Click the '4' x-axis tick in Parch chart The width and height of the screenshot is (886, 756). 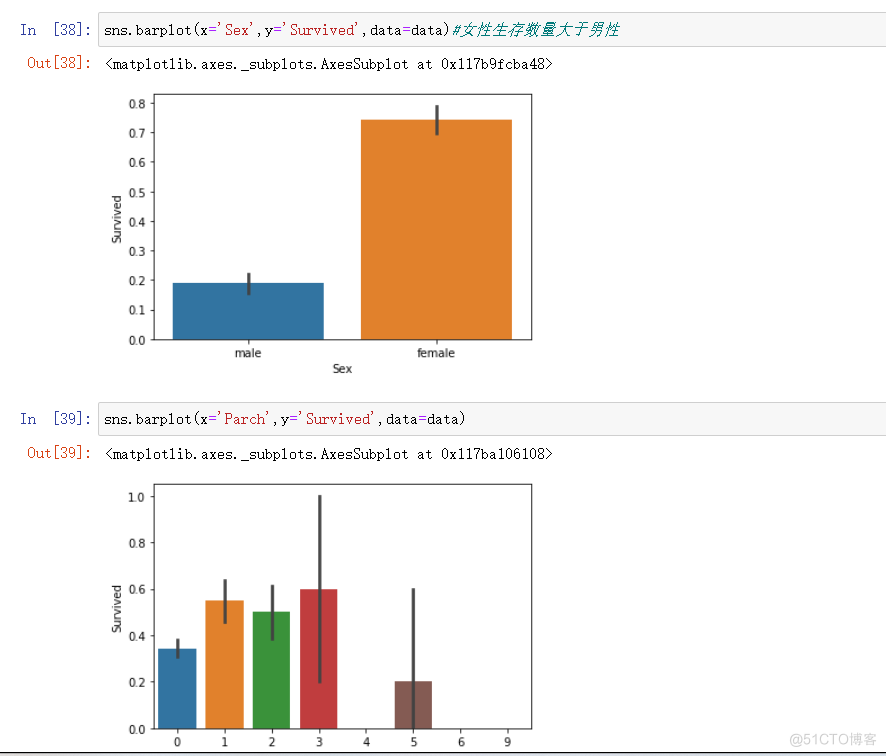366,742
